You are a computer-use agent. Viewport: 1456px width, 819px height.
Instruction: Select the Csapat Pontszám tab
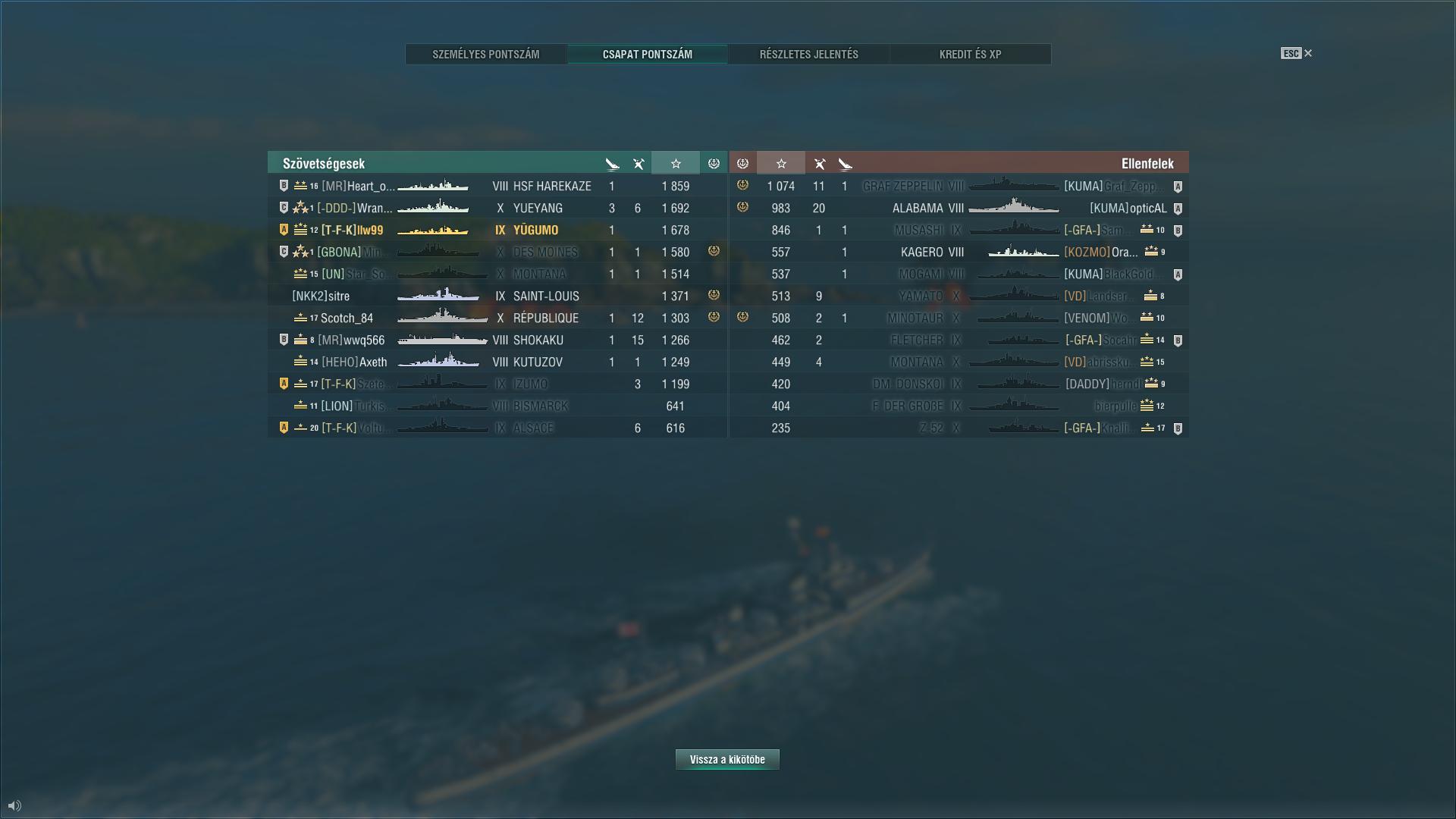pos(648,55)
